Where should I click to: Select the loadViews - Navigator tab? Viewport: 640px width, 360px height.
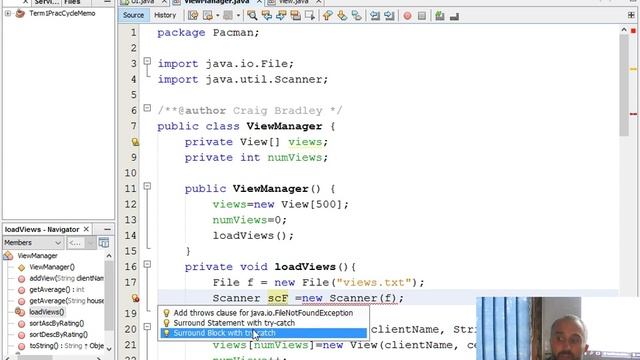[42, 229]
